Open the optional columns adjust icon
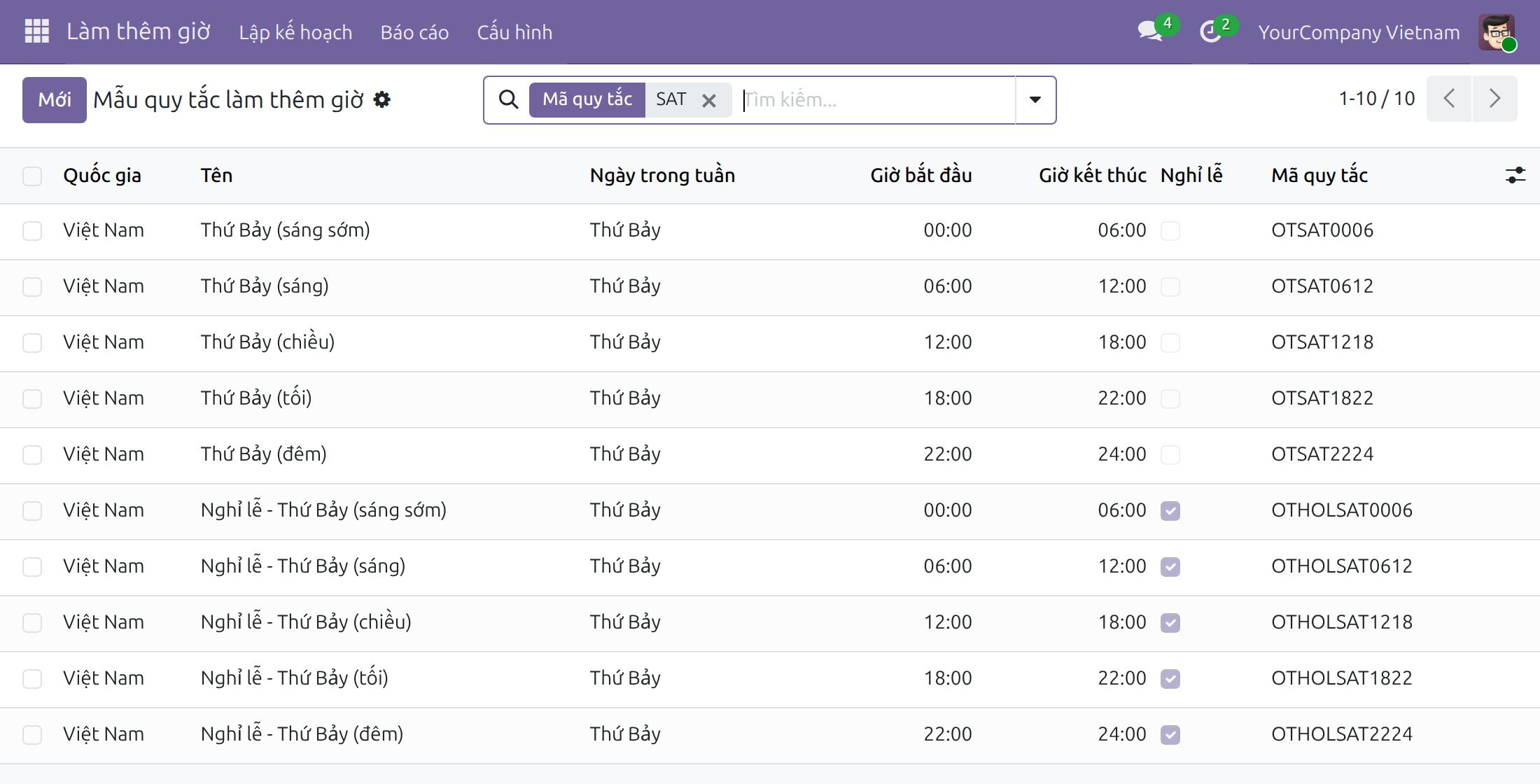This screenshot has height=784, width=1540. (x=1515, y=175)
